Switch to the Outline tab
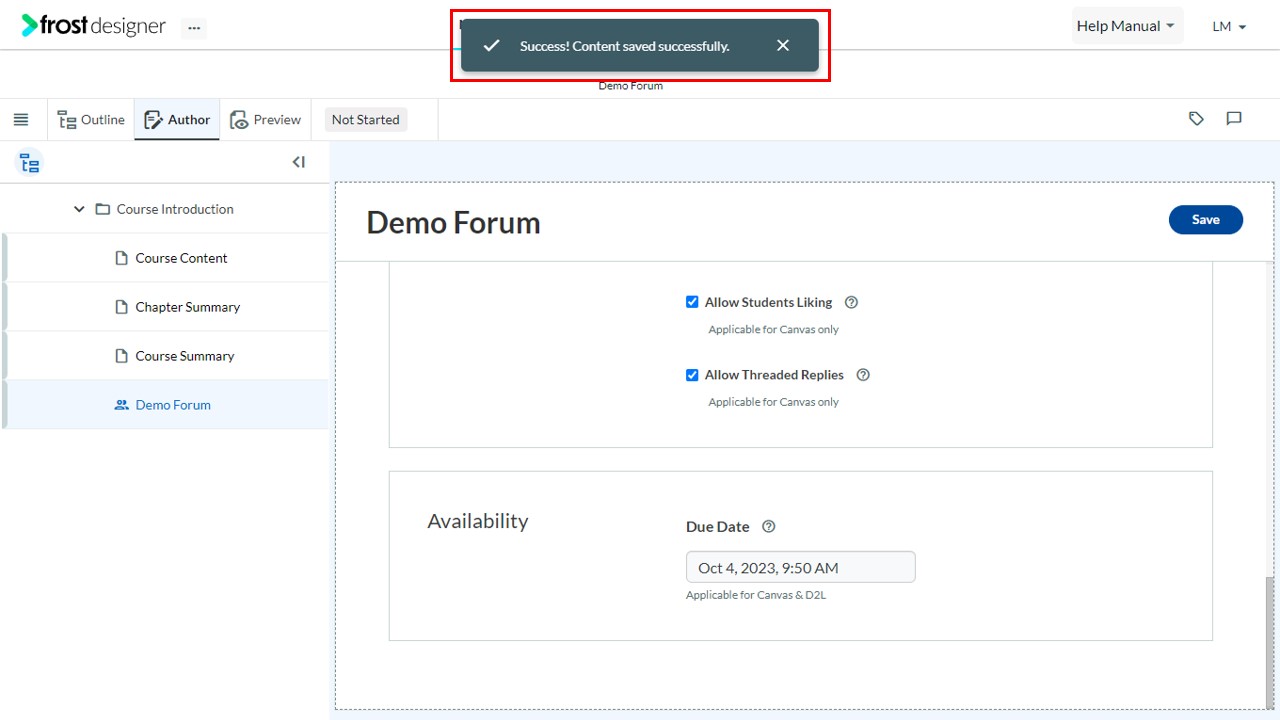 (x=91, y=120)
